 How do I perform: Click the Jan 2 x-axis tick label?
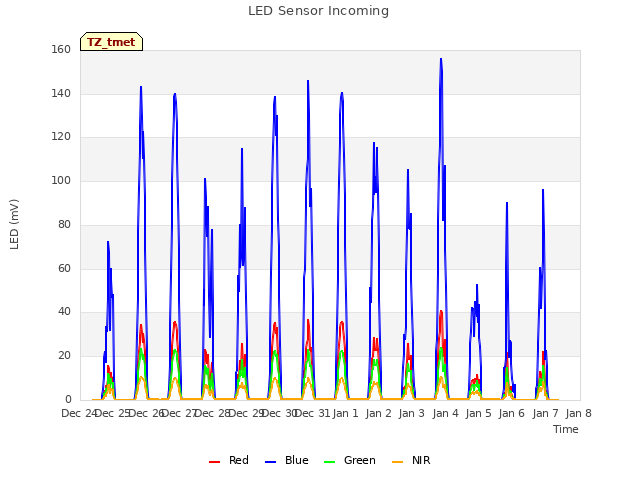(x=378, y=413)
